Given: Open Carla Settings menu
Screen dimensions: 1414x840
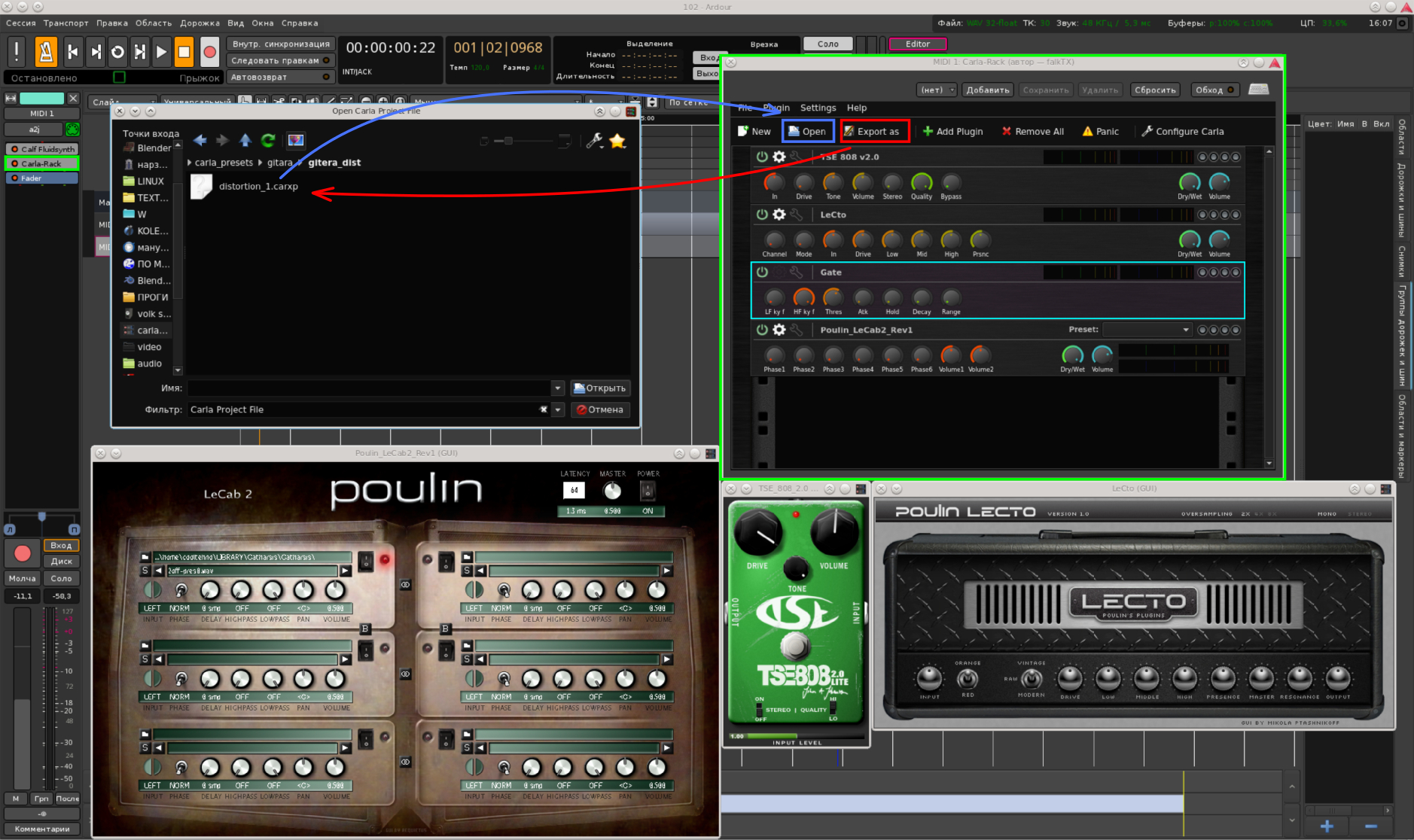Looking at the screenshot, I should point(818,108).
